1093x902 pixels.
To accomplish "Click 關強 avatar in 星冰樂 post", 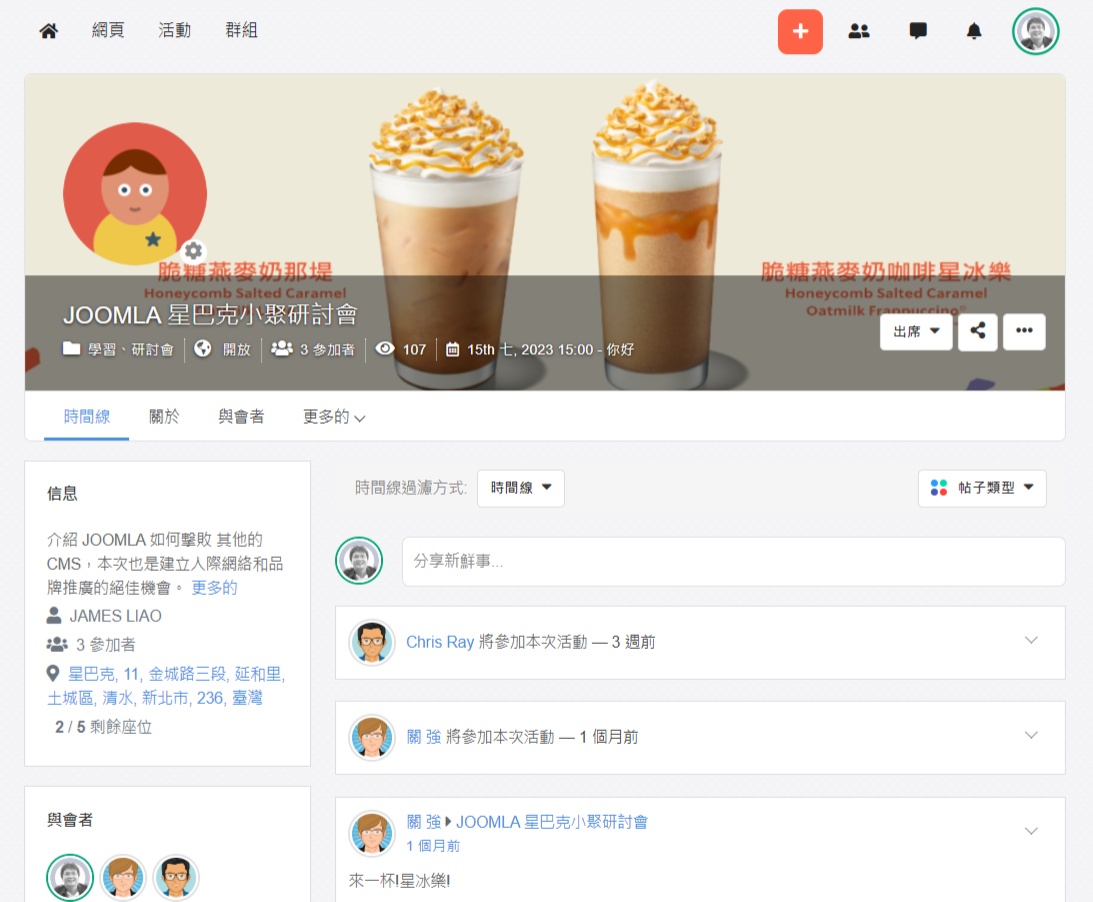I will pos(372,833).
